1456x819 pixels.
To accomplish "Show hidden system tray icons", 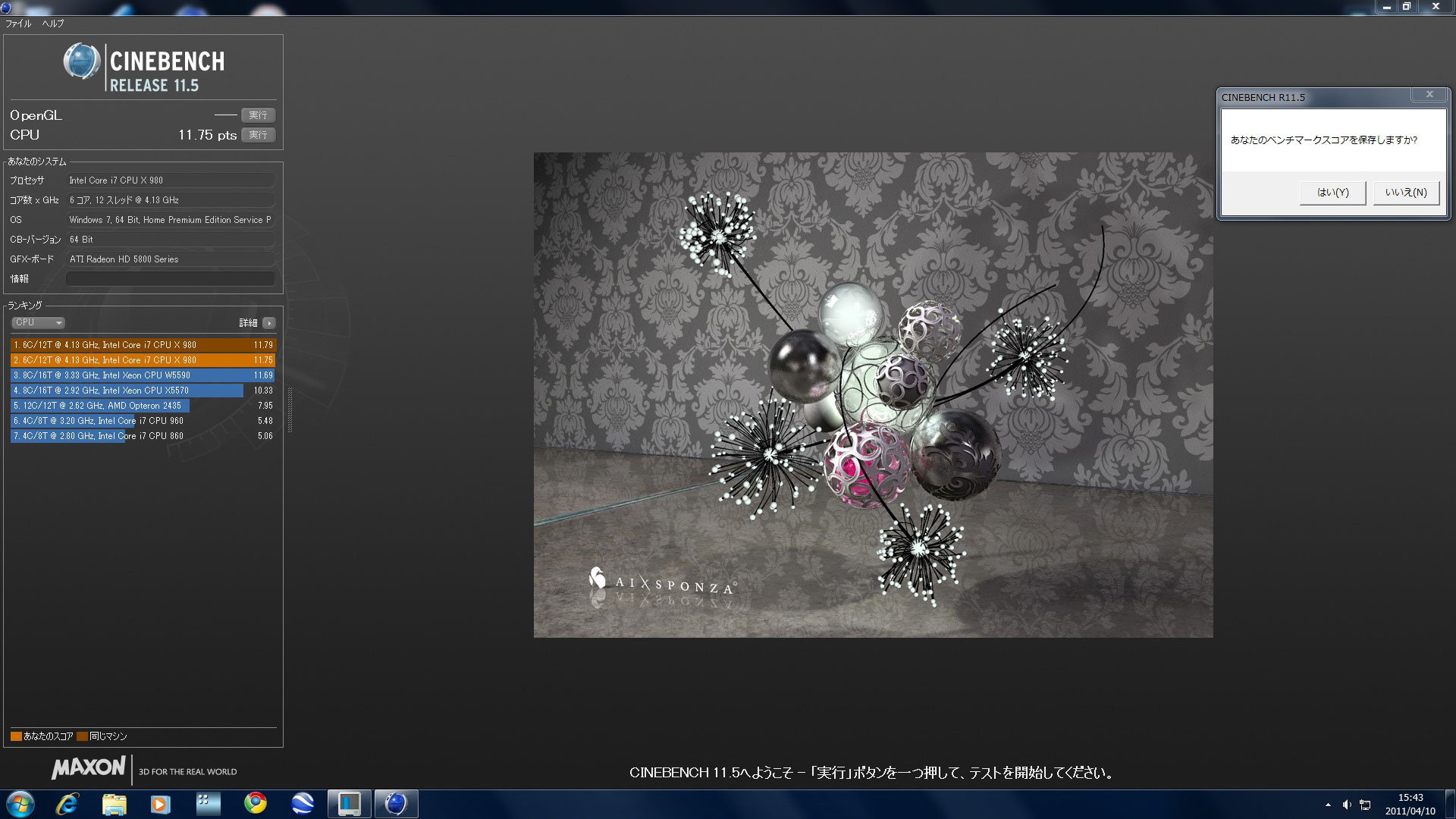I will (1328, 805).
